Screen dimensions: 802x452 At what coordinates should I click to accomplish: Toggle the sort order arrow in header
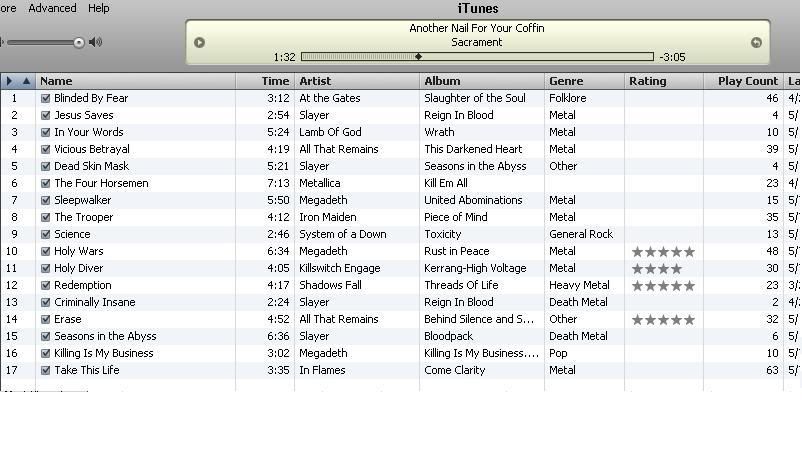[x=26, y=81]
